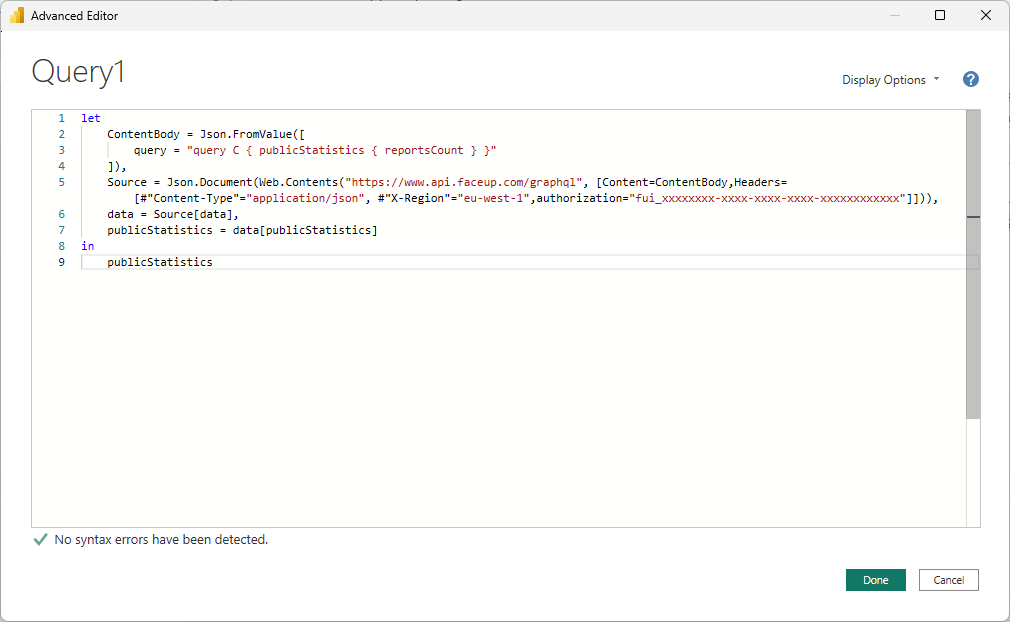This screenshot has width=1010, height=622.
Task: Click the Query1 title heading
Action: pos(77,71)
